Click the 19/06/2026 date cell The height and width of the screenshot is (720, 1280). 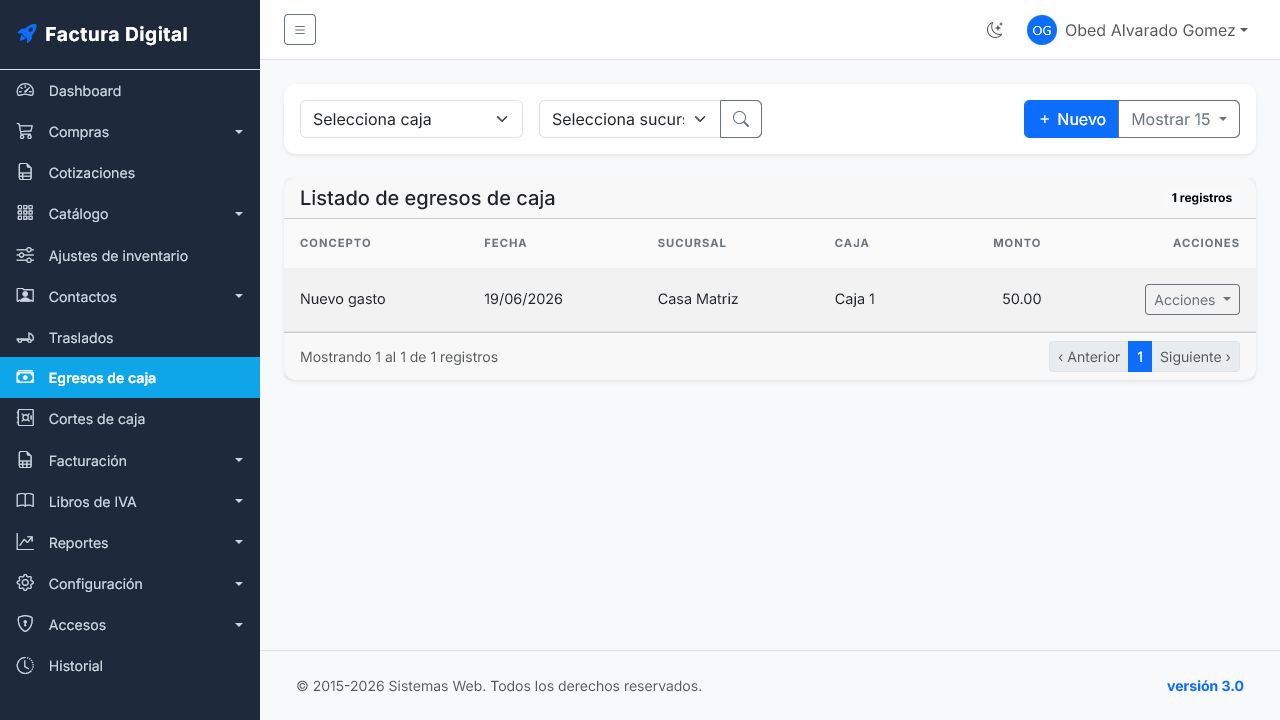coord(523,299)
